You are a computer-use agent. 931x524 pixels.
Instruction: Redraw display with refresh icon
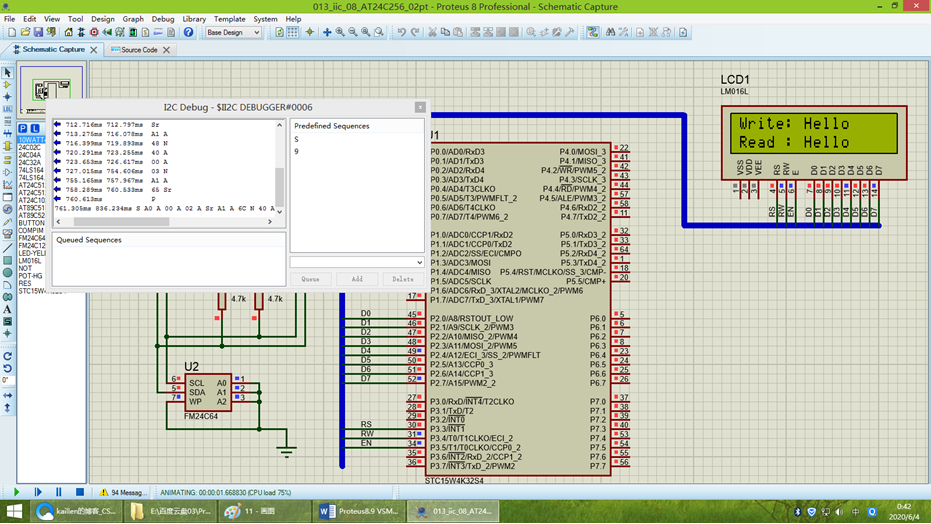click(x=280, y=33)
